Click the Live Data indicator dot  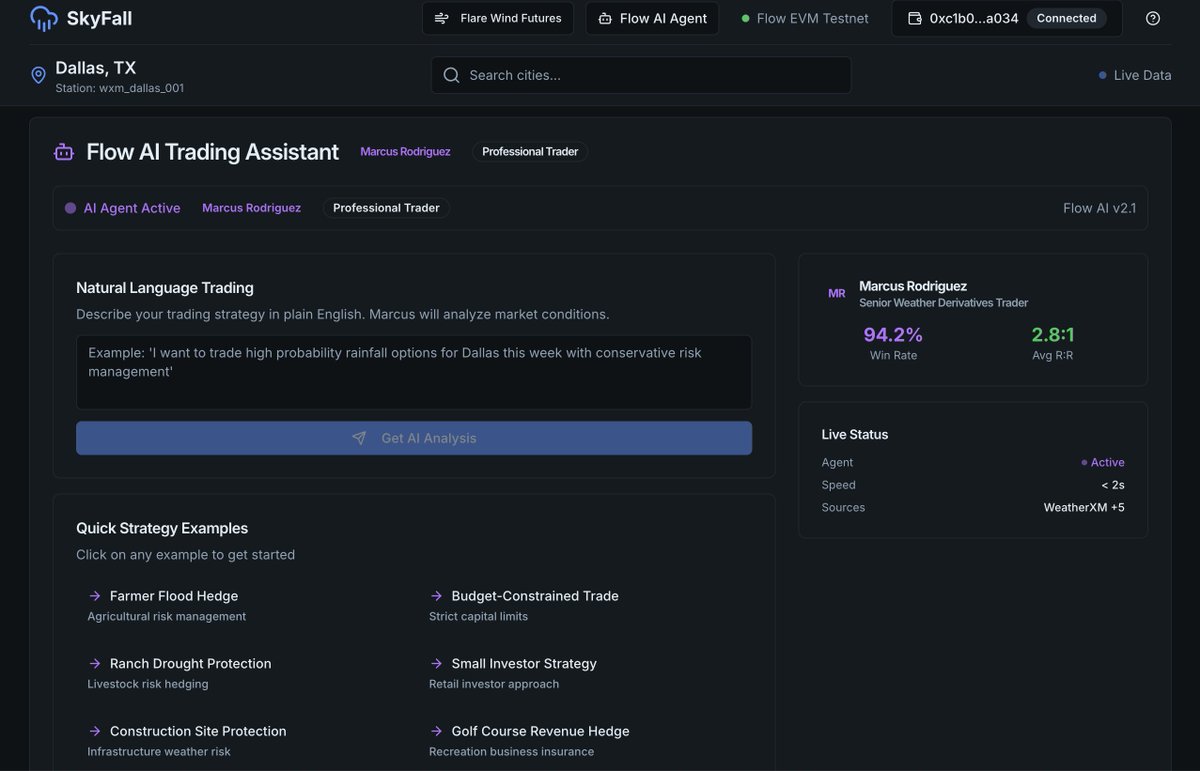click(1103, 75)
